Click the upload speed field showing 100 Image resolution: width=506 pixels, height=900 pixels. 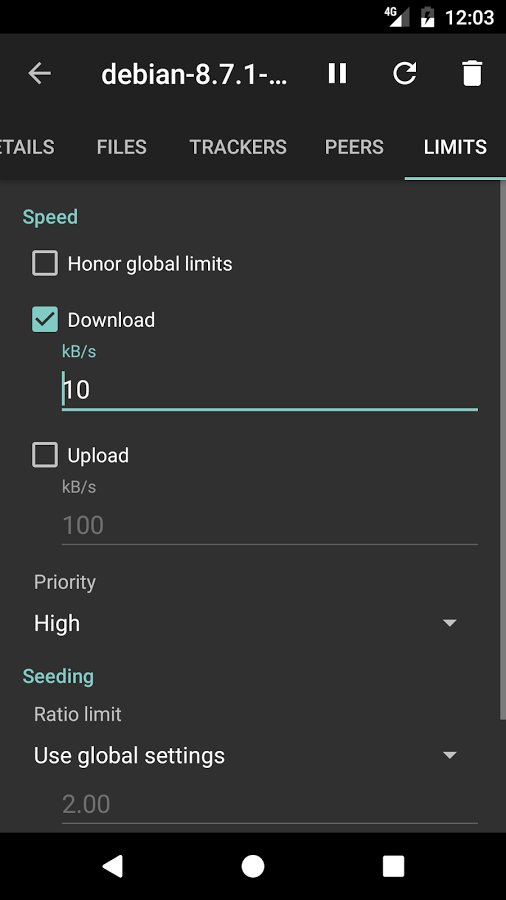point(270,525)
